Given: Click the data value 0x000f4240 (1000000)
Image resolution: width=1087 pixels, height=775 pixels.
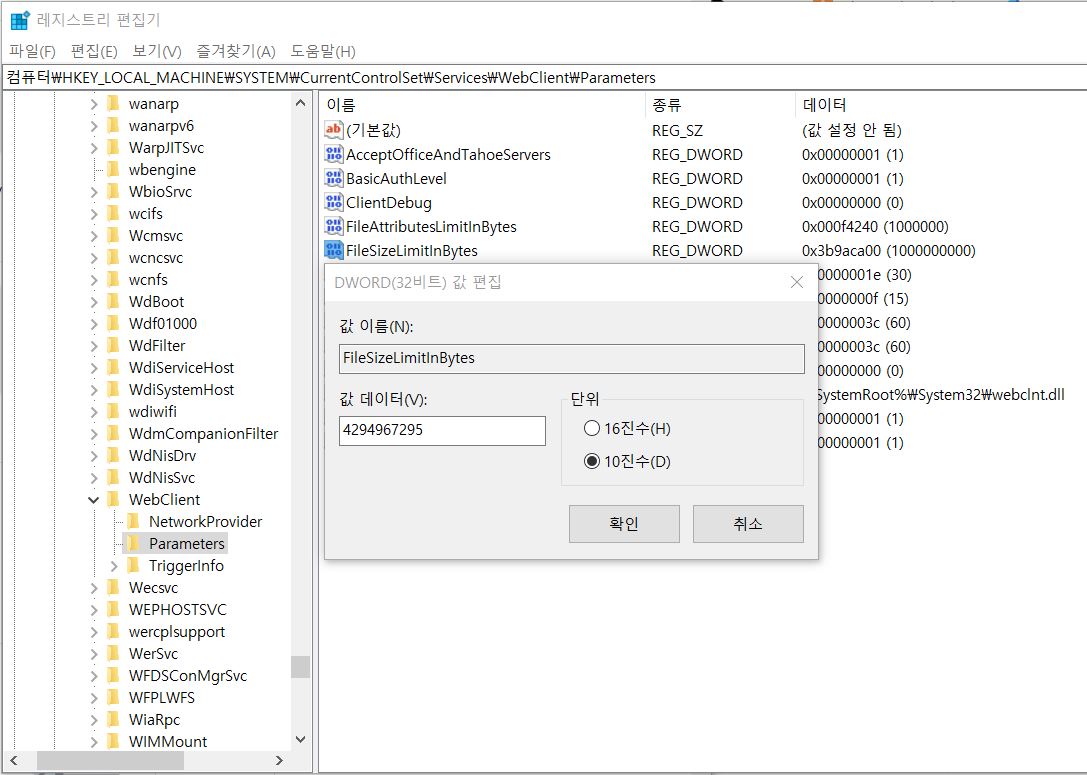Looking at the screenshot, I should pyautogui.click(x=875, y=227).
